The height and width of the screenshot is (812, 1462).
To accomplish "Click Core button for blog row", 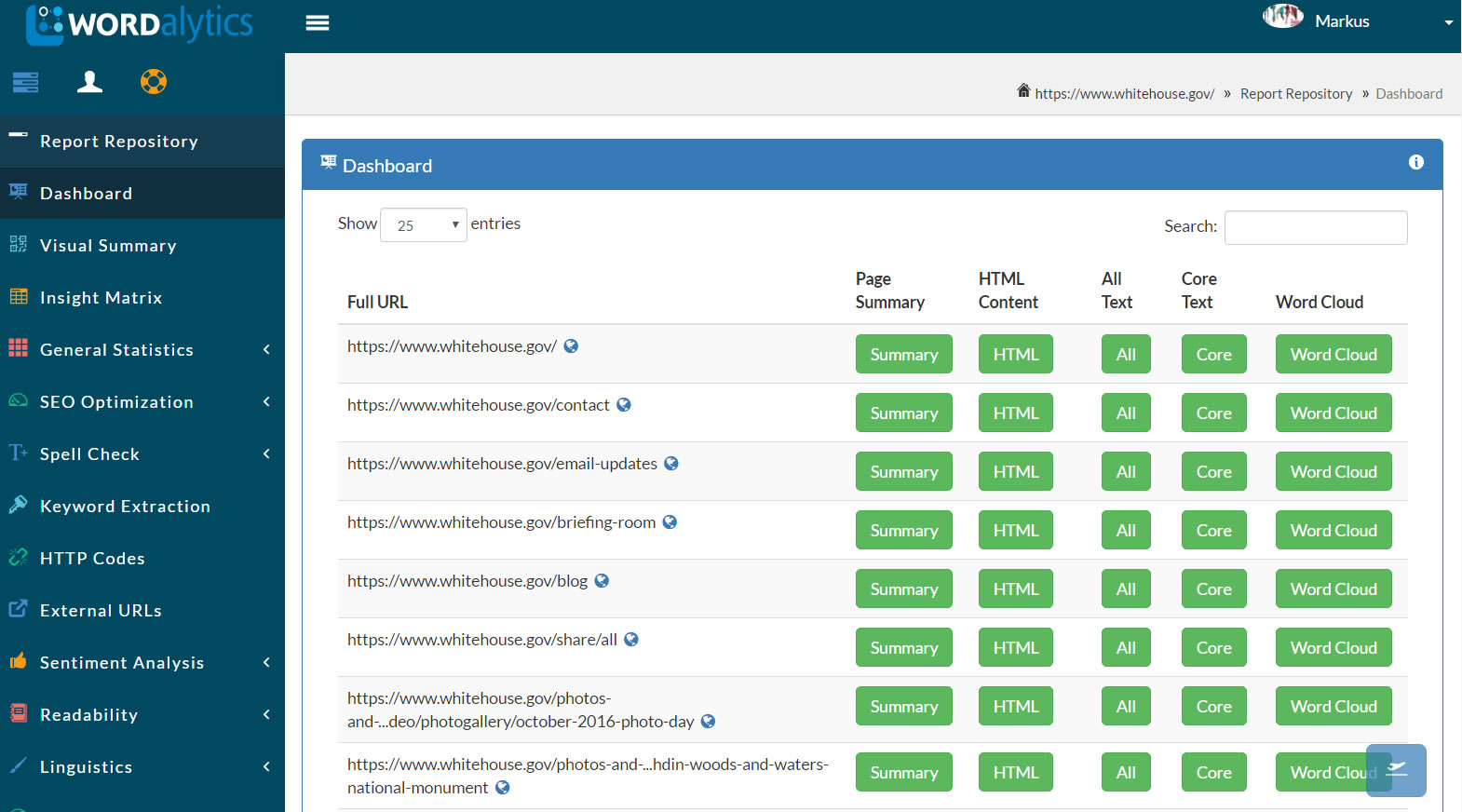I will pyautogui.click(x=1214, y=589).
